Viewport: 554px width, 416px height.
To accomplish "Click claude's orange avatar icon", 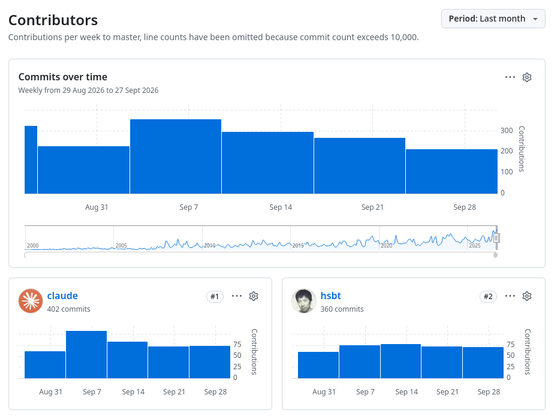I will (x=31, y=301).
